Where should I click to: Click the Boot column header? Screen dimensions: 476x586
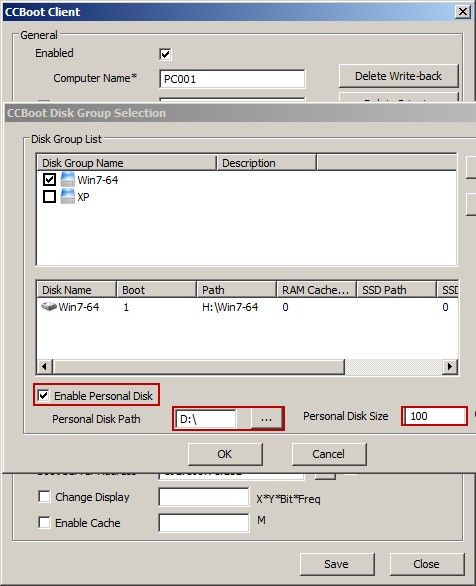(x=157, y=290)
